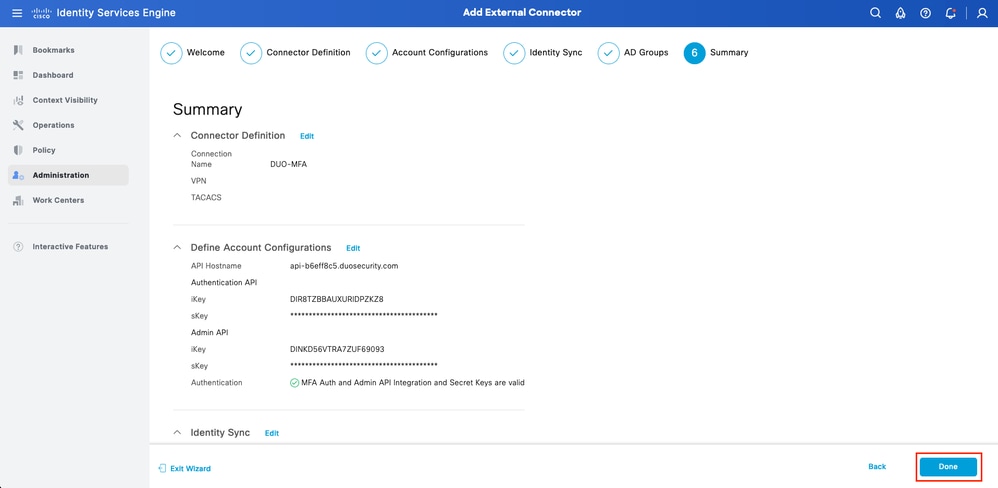This screenshot has height=488, width=998.
Task: Collapse the Define Account Configurations section
Action: click(x=178, y=247)
